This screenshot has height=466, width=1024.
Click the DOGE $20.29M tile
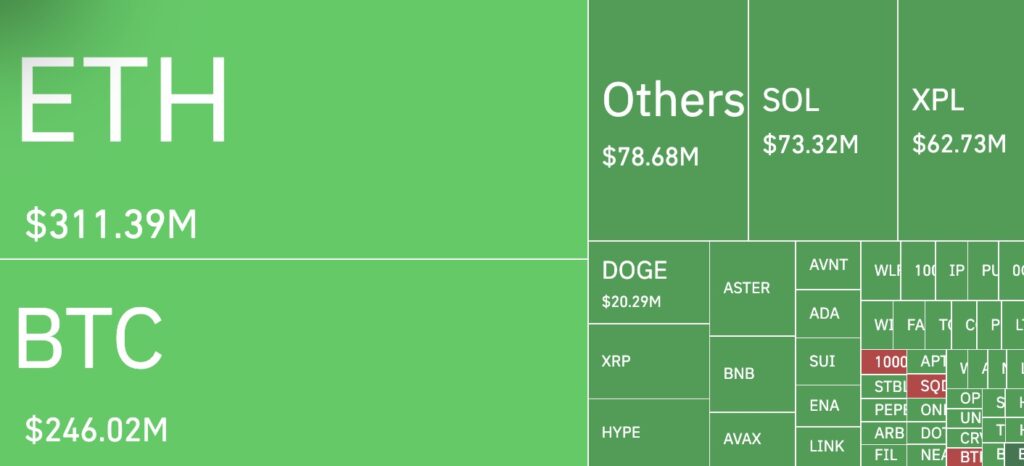point(648,283)
